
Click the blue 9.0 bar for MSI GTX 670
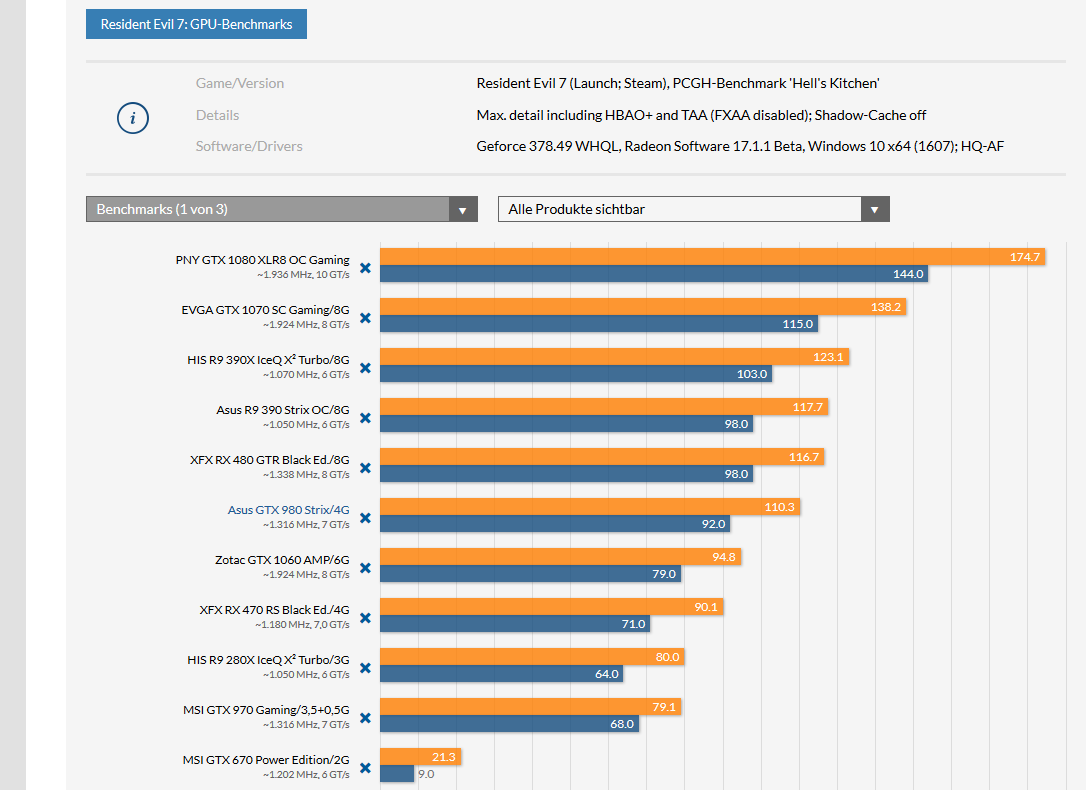pos(397,773)
